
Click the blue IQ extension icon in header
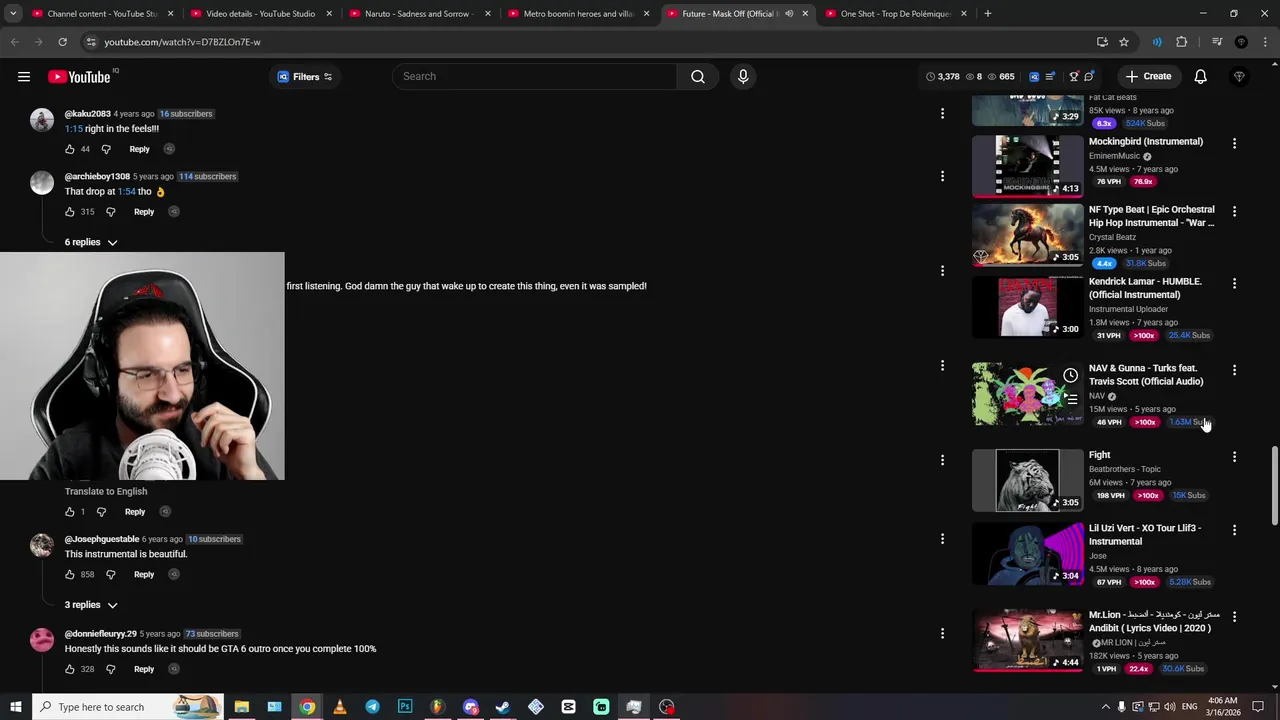1034,76
